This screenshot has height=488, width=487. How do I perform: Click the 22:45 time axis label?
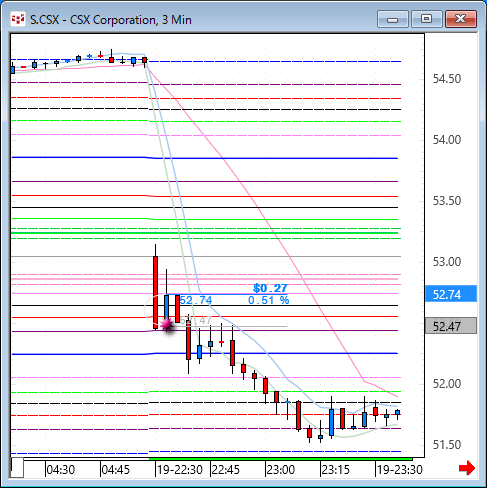pos(226,470)
